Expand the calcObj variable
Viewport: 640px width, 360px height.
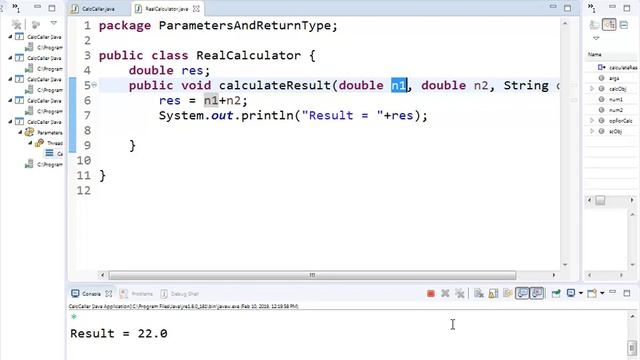click(592, 89)
